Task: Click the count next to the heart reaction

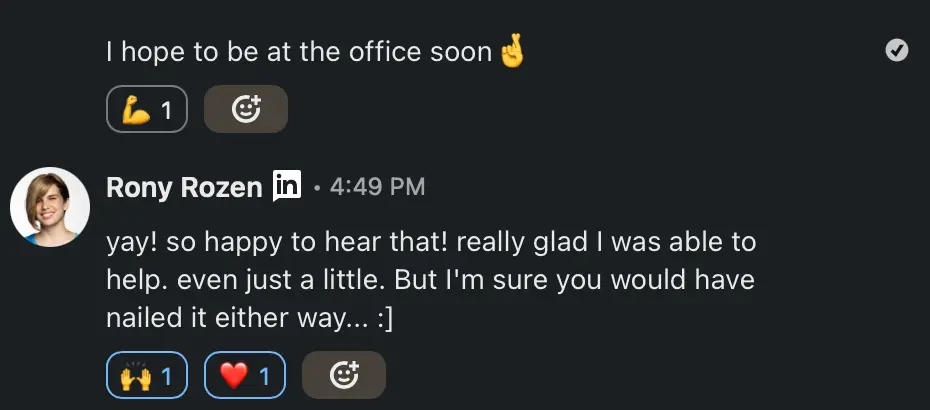Action: (x=265, y=377)
